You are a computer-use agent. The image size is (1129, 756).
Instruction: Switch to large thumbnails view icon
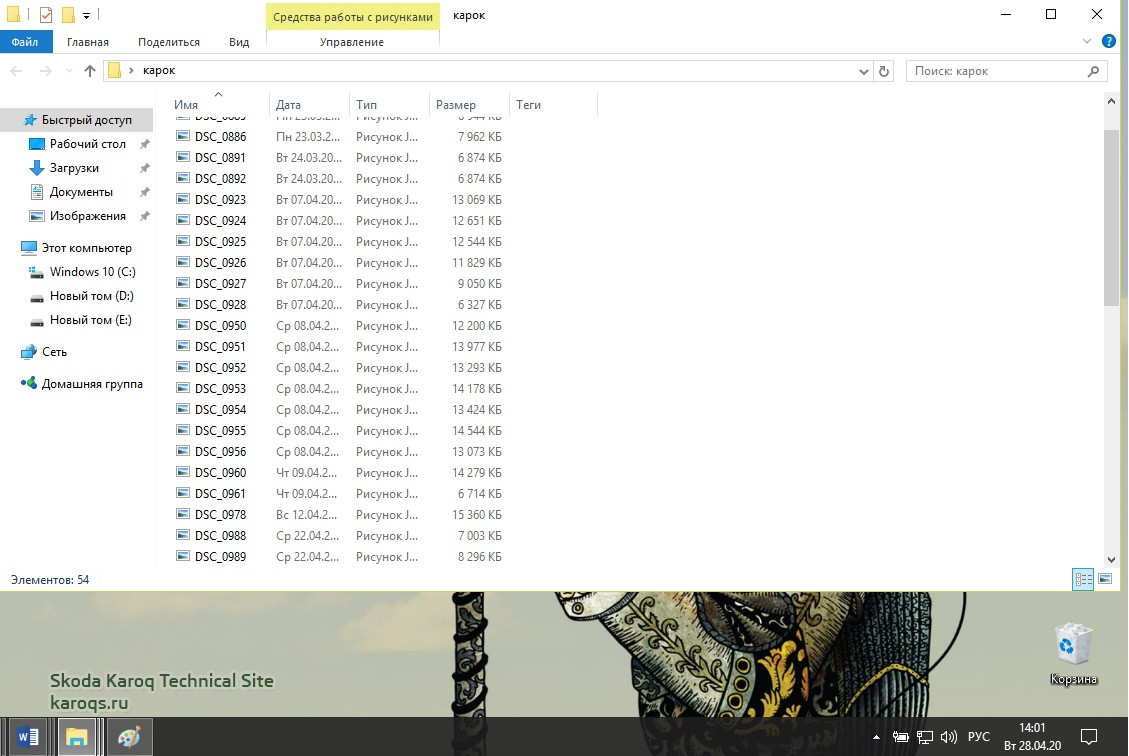(x=1105, y=579)
